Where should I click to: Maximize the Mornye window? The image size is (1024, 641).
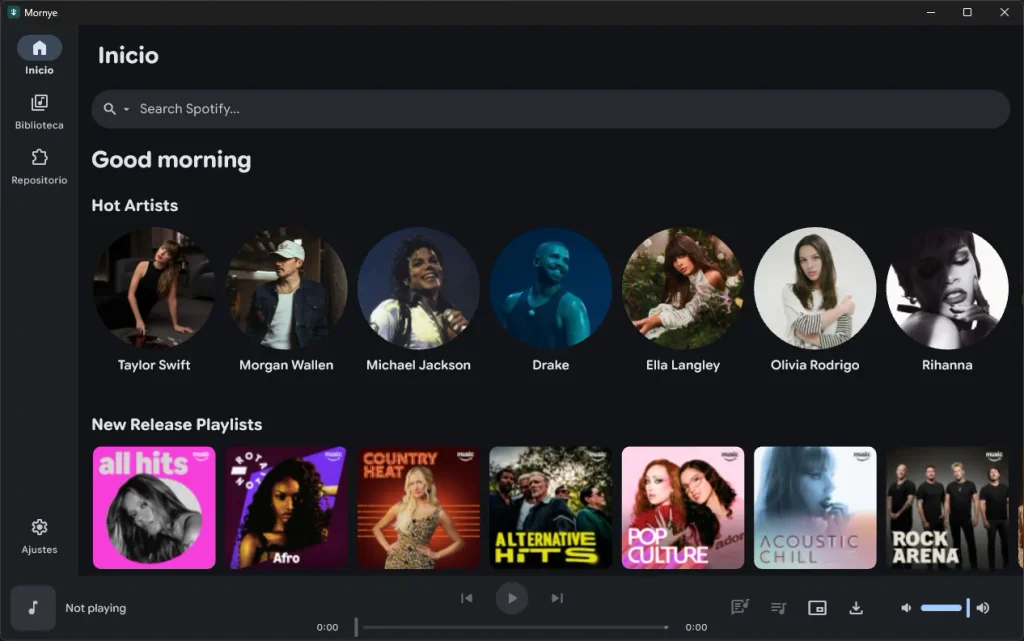click(967, 12)
